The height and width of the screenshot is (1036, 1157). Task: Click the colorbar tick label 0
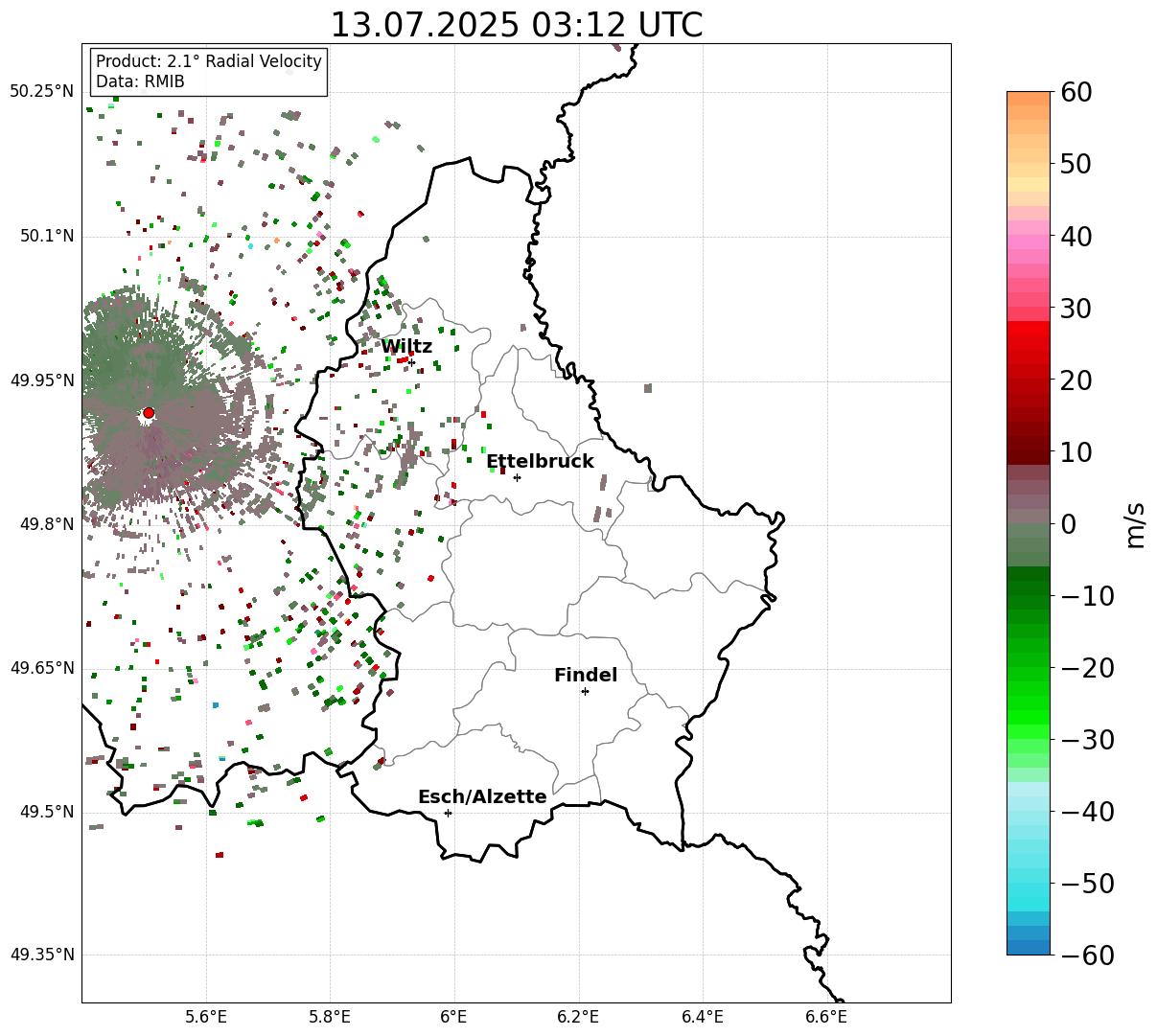(x=1067, y=523)
